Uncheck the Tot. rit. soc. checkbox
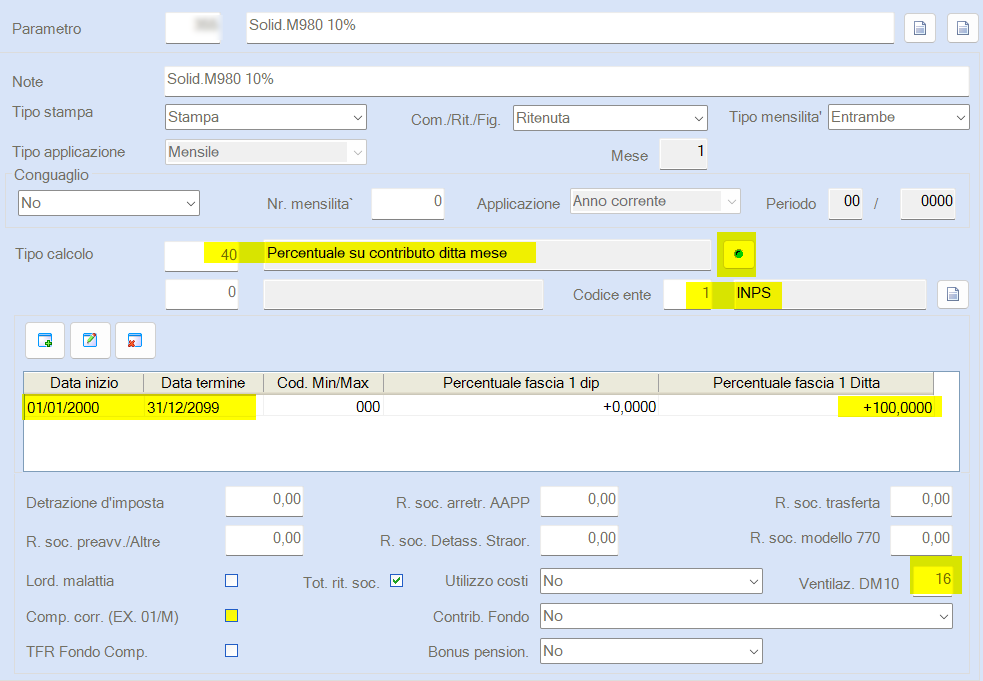Viewport: 983px width, 681px height. point(396,581)
